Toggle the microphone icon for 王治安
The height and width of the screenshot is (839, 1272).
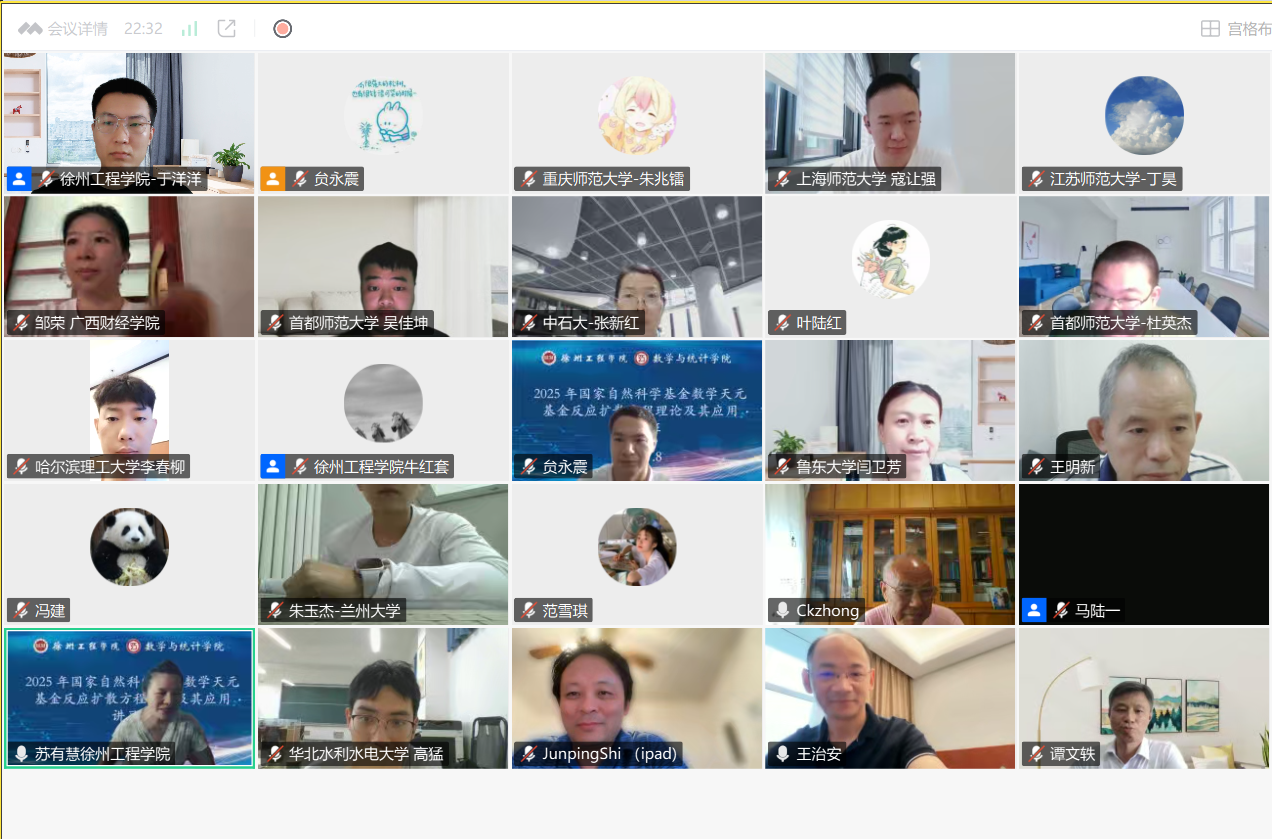tap(782, 754)
